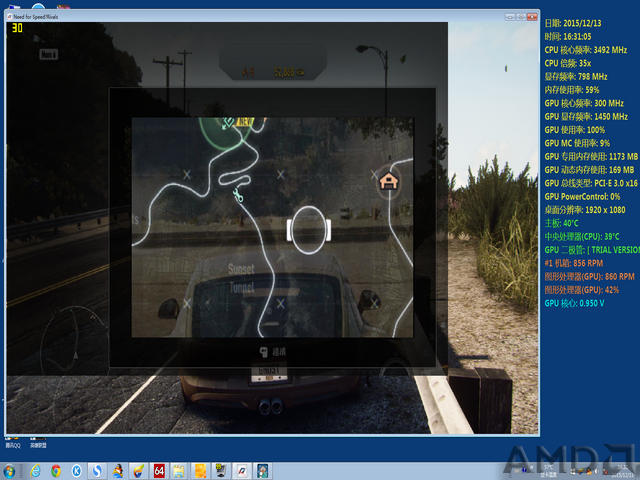Click the GPU 总线类型: PCI-E 3.0 x16 line
The image size is (640, 480).
[591, 183]
